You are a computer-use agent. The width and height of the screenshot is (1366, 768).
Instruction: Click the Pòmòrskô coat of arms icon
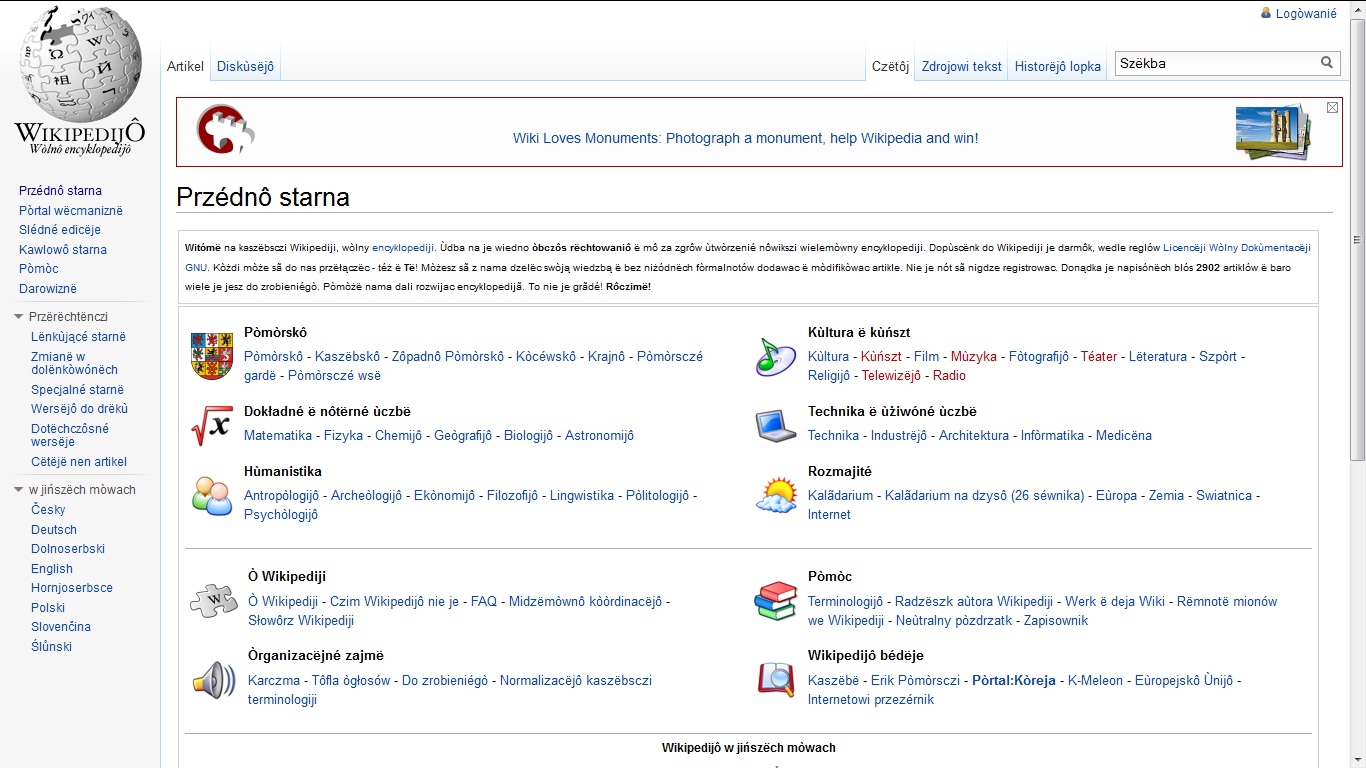coord(211,357)
